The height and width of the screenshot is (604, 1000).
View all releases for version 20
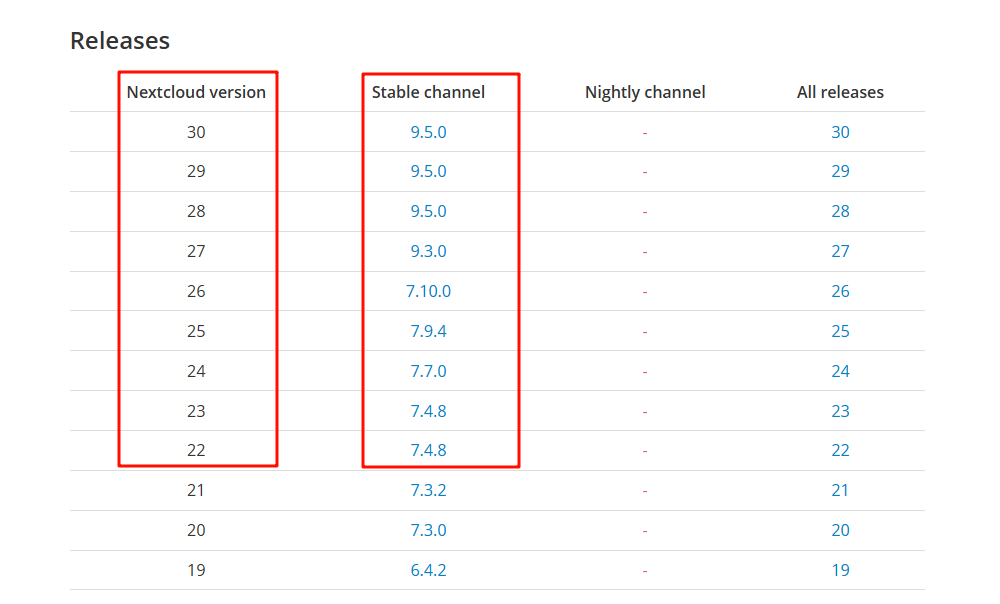pos(840,530)
